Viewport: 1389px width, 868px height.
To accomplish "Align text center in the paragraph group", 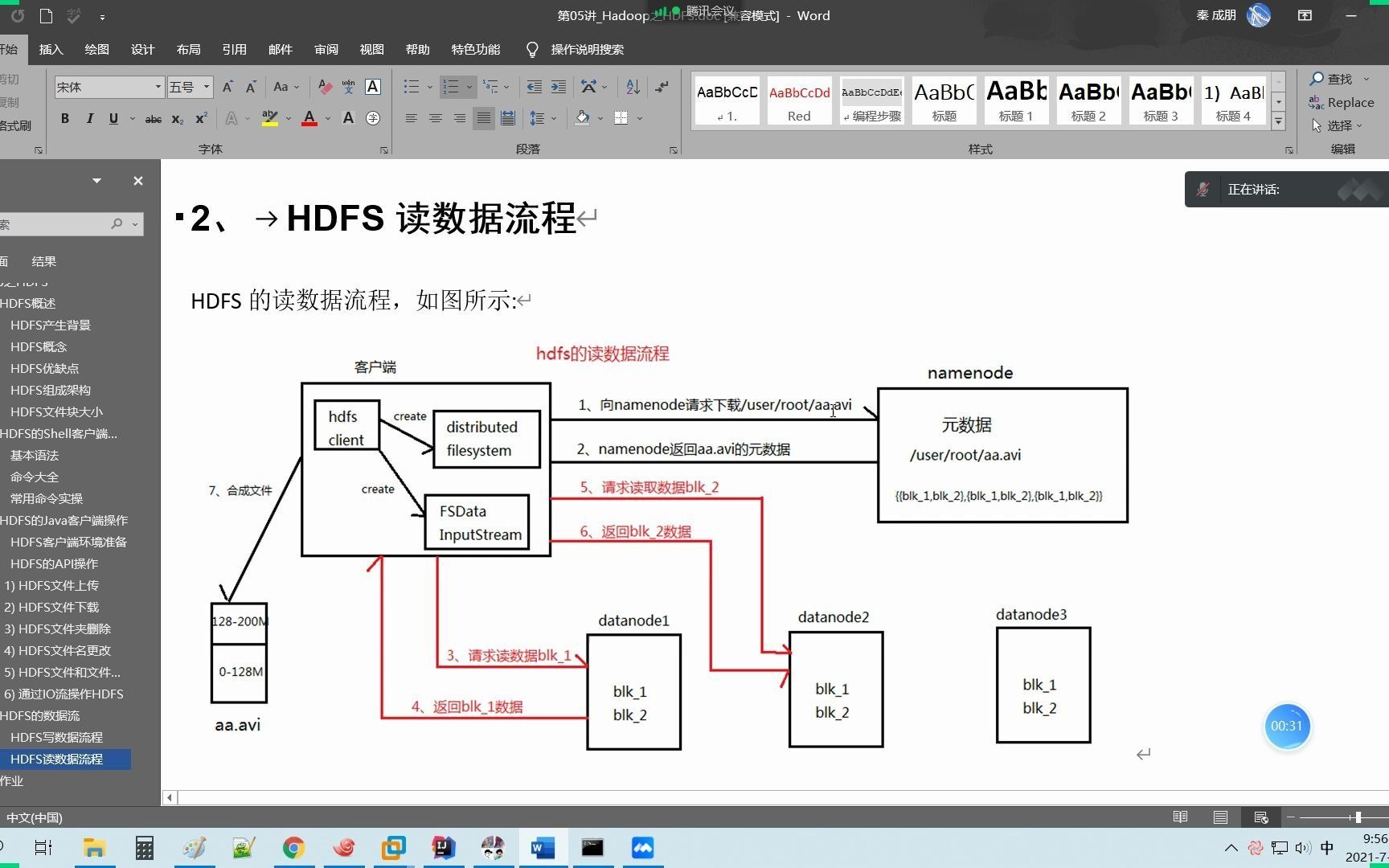I will click(x=435, y=118).
